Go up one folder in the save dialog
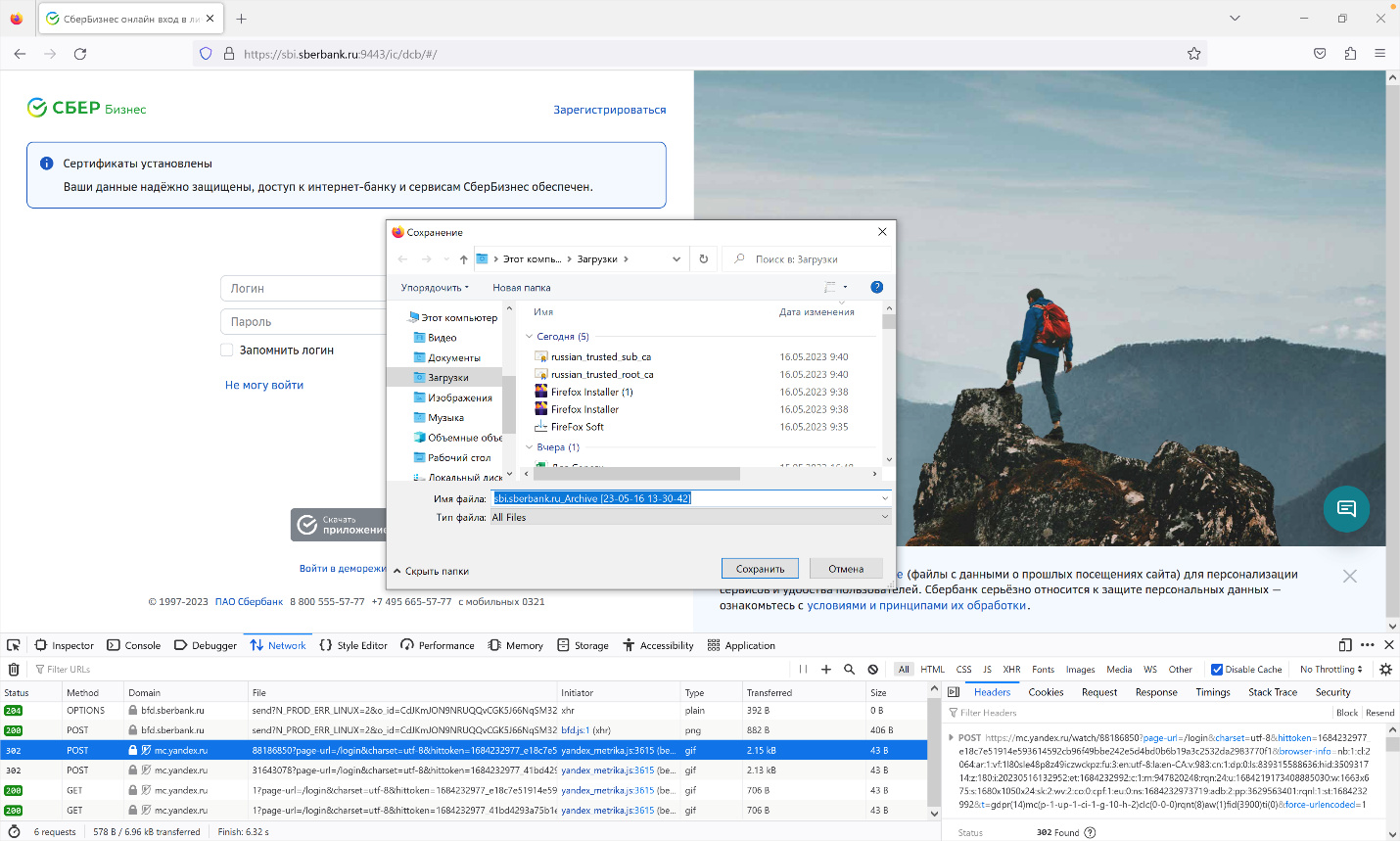 click(464, 259)
